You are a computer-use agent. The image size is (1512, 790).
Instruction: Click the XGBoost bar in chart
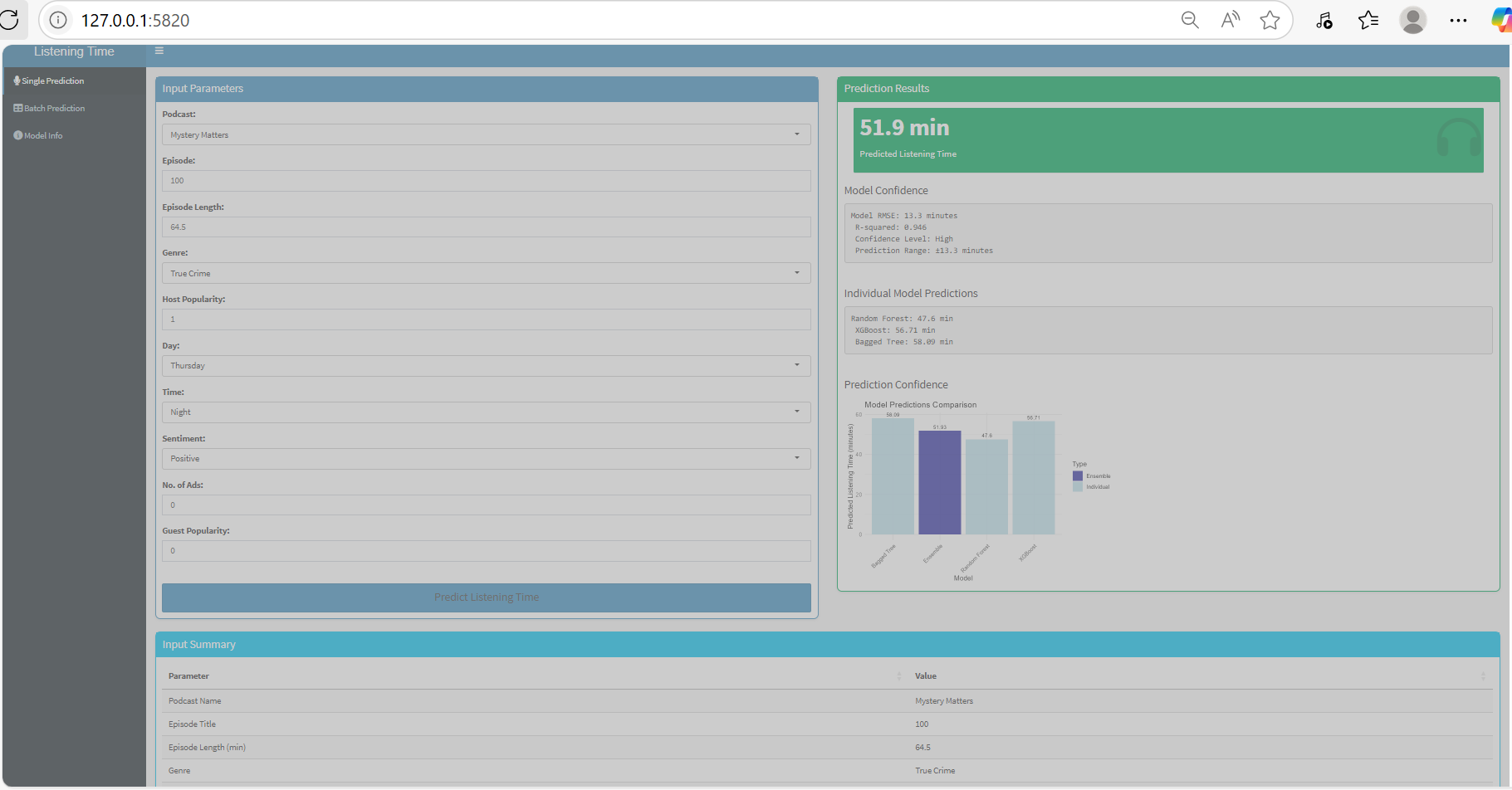coord(1033,478)
